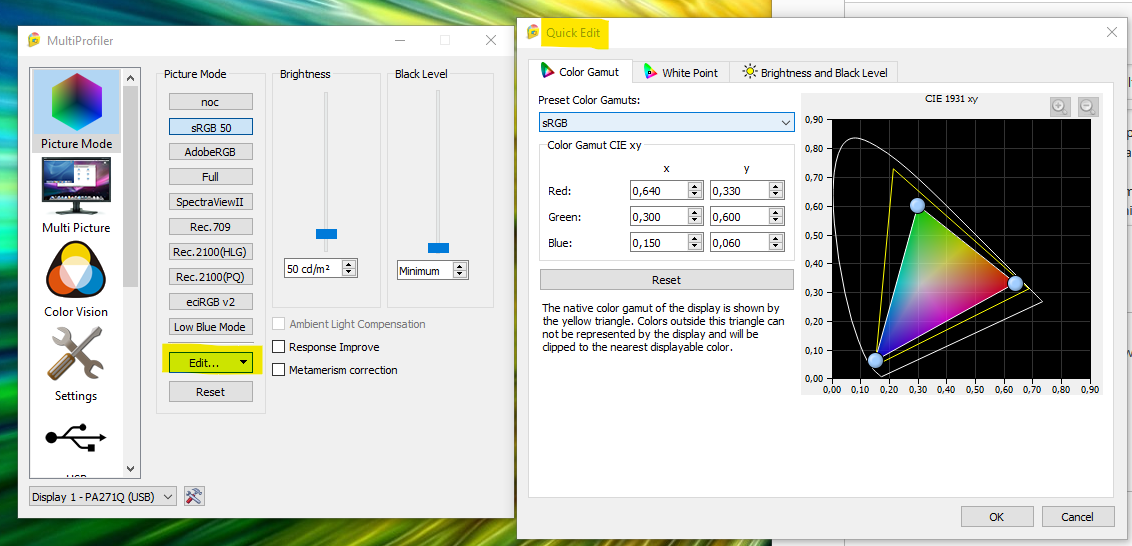Viewport: 1132px width, 546px height.
Task: Open Brightness and Black Level tab
Action: coord(814,72)
